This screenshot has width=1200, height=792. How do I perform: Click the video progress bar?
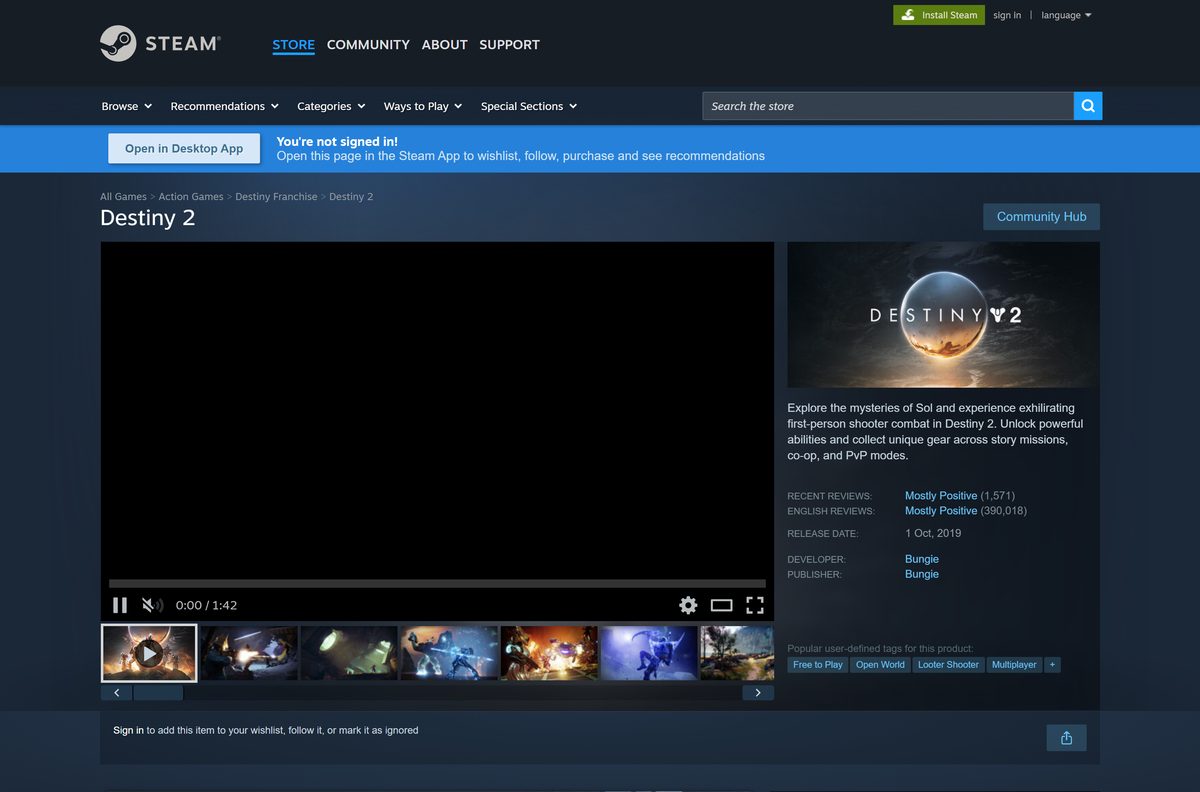[437, 583]
